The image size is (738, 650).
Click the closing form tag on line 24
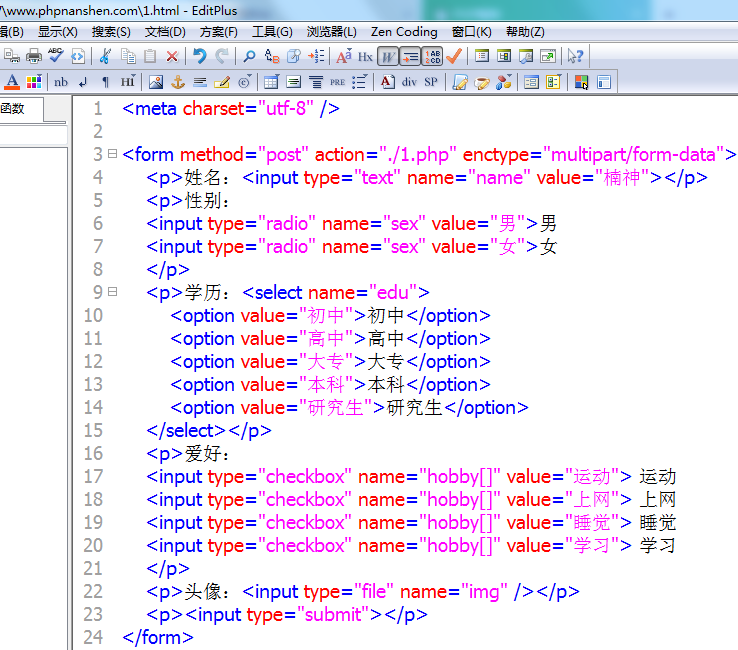pyautogui.click(x=158, y=637)
